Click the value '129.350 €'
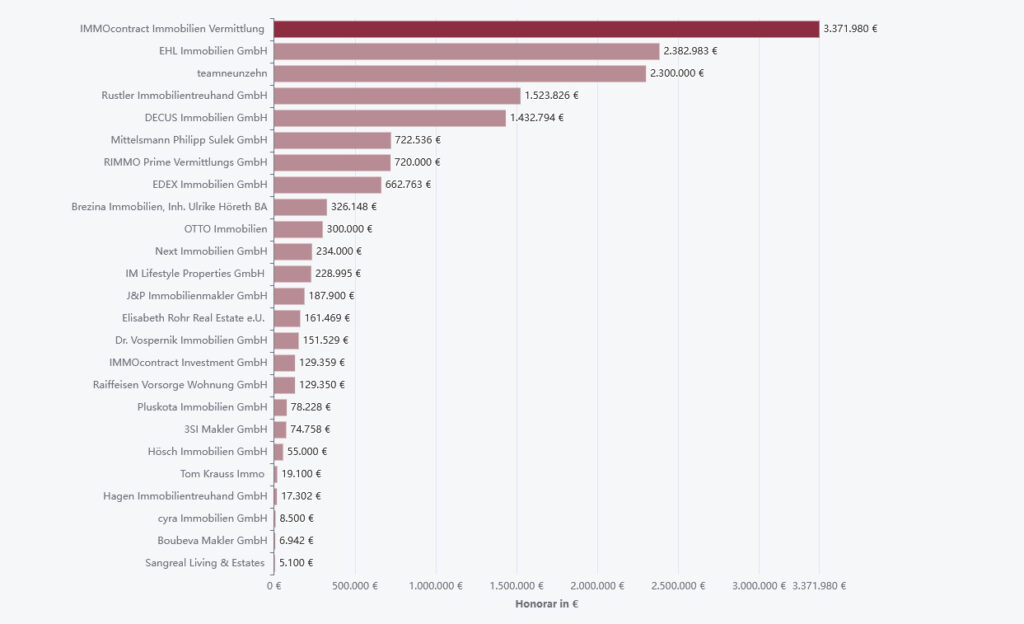Image resolution: width=1024 pixels, height=624 pixels. pos(322,384)
